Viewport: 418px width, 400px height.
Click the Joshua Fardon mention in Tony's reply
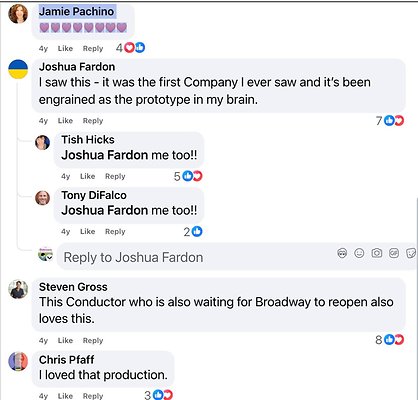[104, 210]
